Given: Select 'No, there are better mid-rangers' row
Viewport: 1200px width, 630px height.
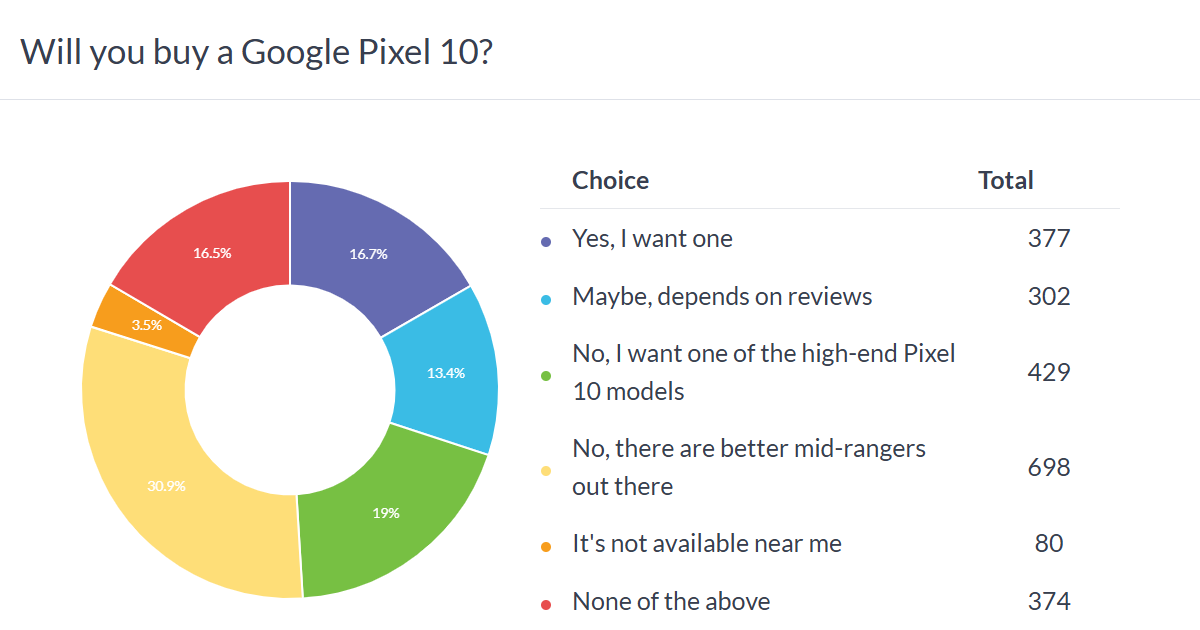Looking at the screenshot, I should [748, 467].
